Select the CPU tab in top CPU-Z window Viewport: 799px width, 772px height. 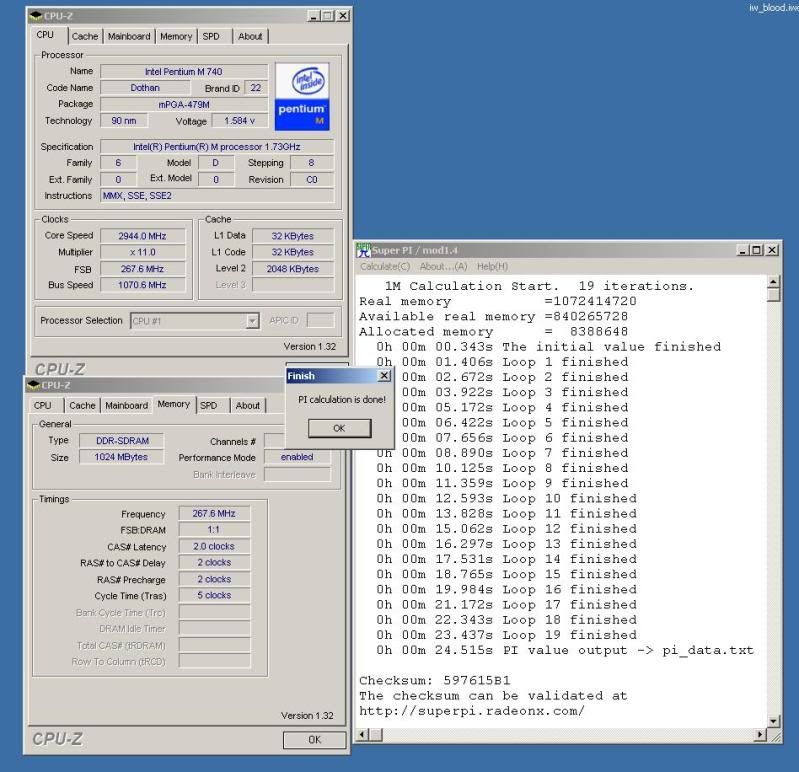[45, 35]
